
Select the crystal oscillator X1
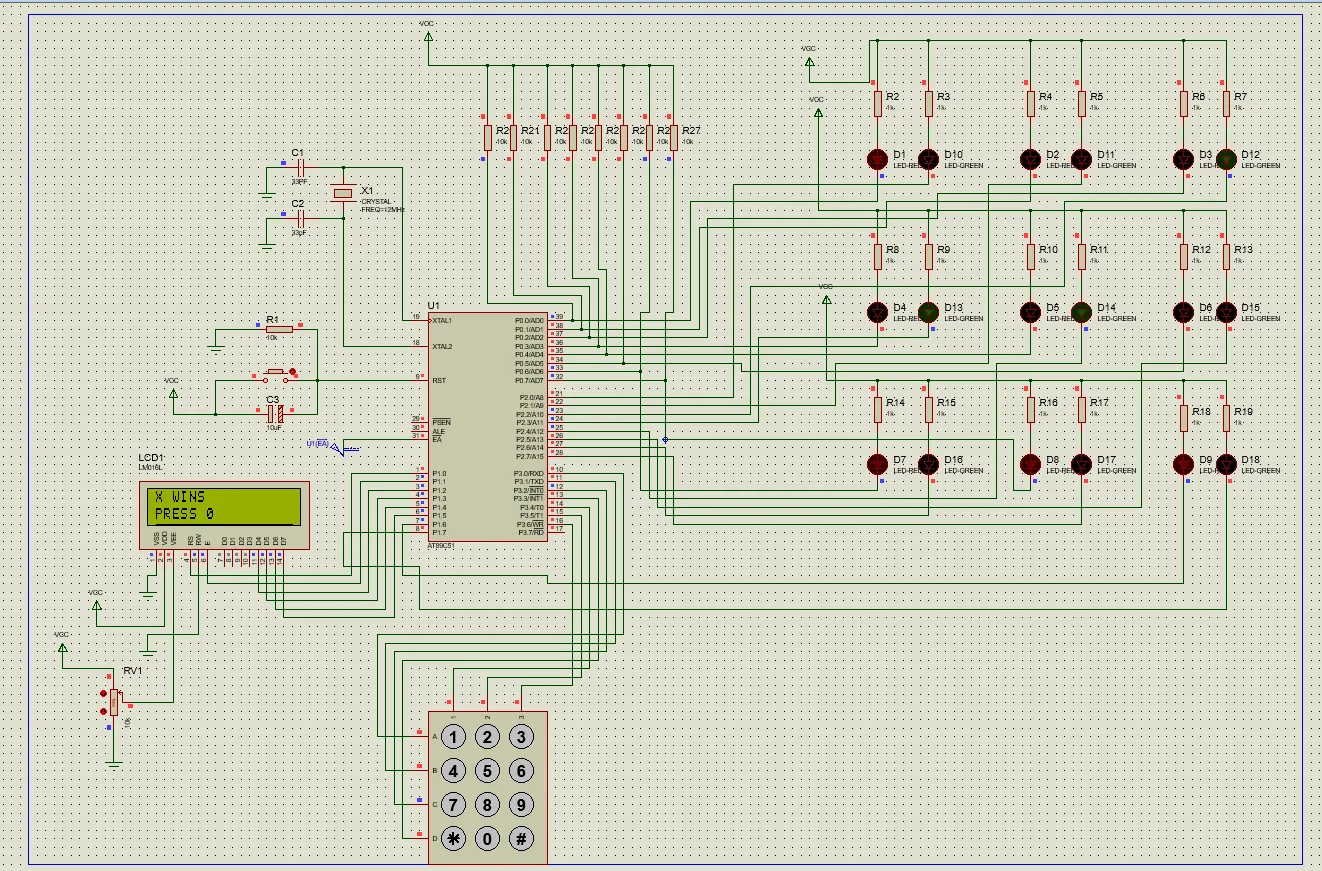point(343,192)
